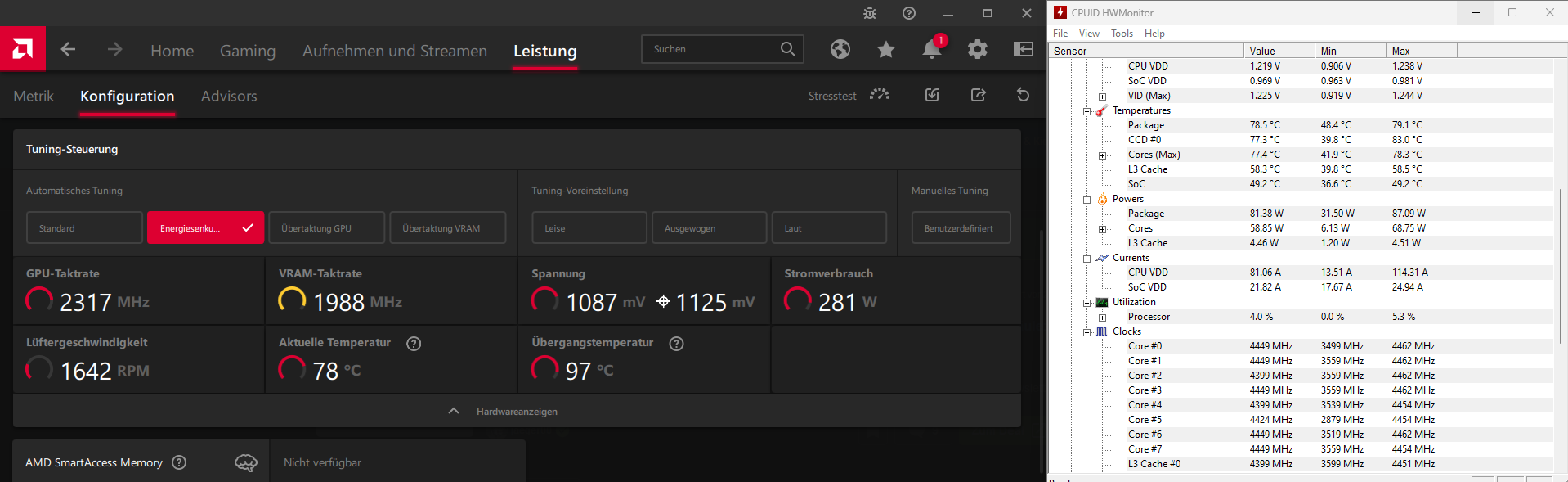
Task: Open notifications bell icon
Action: (x=932, y=49)
